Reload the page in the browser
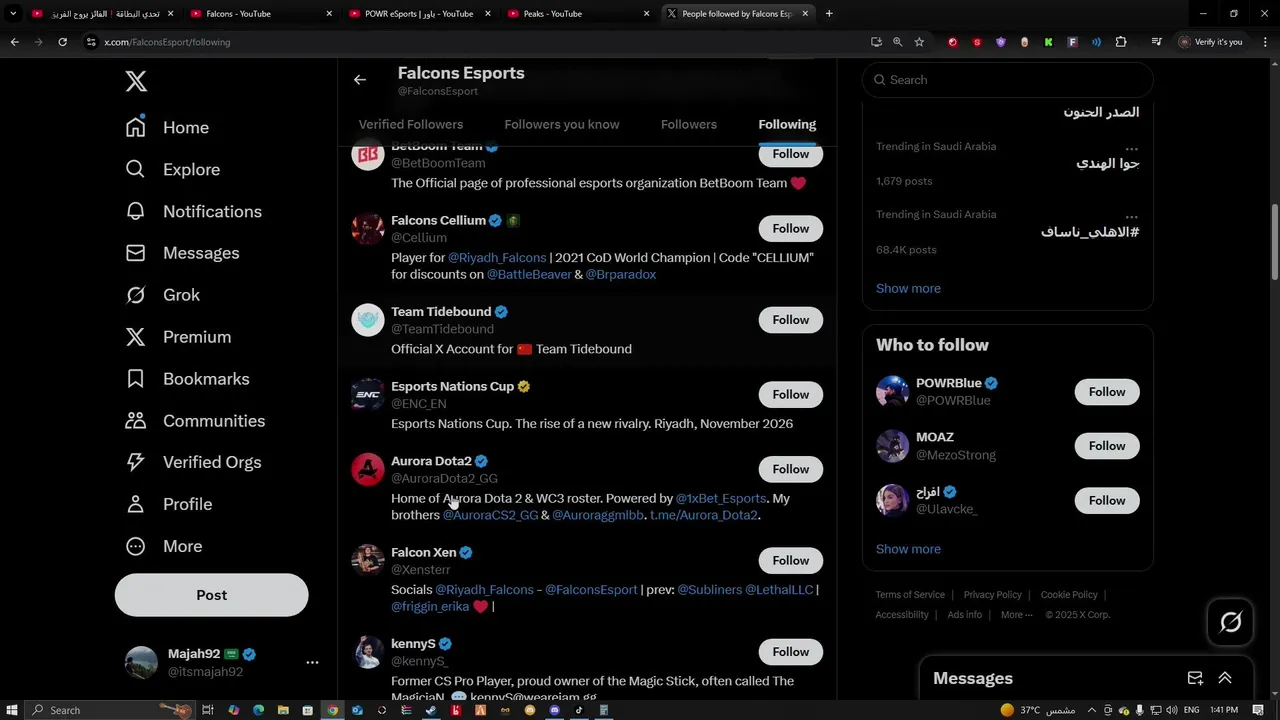The width and height of the screenshot is (1280, 720). (x=62, y=42)
